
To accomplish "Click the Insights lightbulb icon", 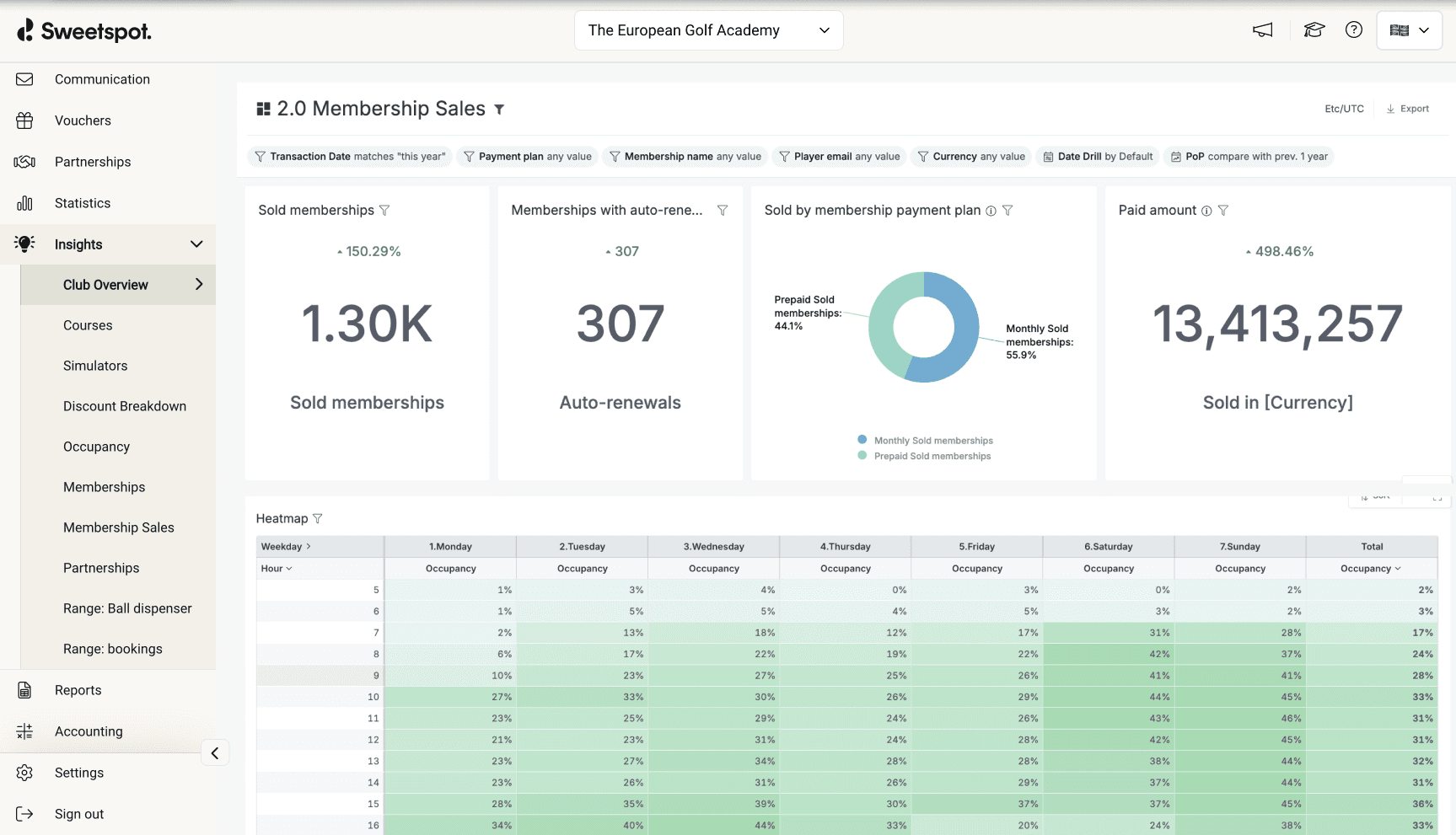I will pyautogui.click(x=24, y=244).
